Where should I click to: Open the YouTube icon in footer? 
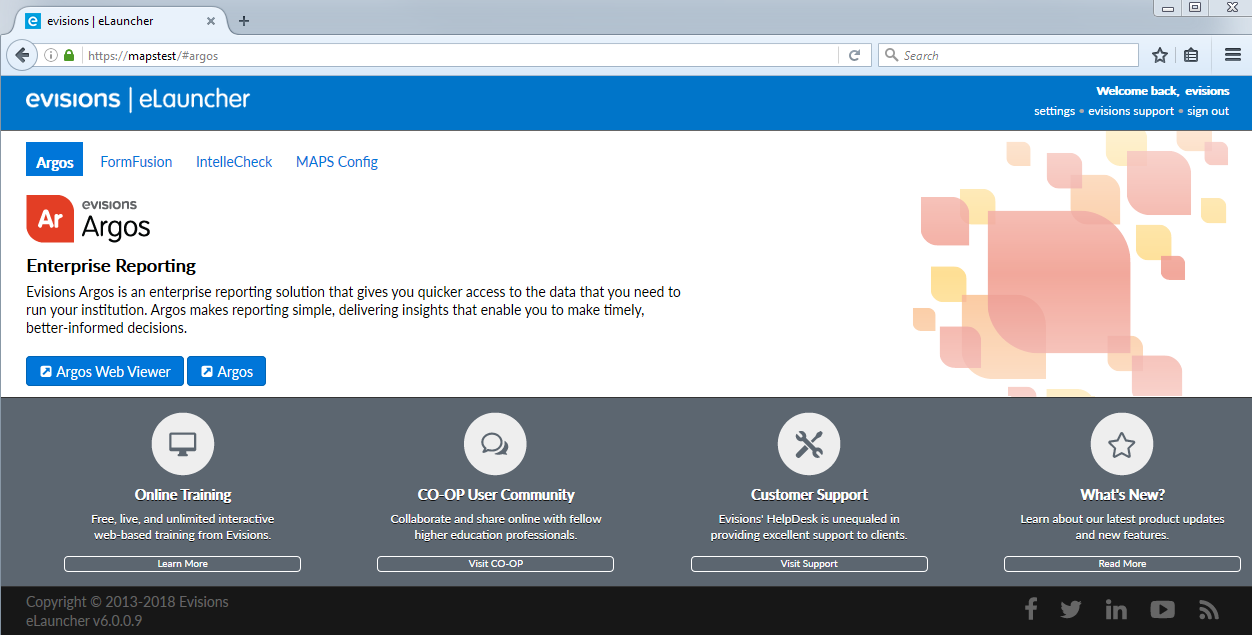(1162, 609)
